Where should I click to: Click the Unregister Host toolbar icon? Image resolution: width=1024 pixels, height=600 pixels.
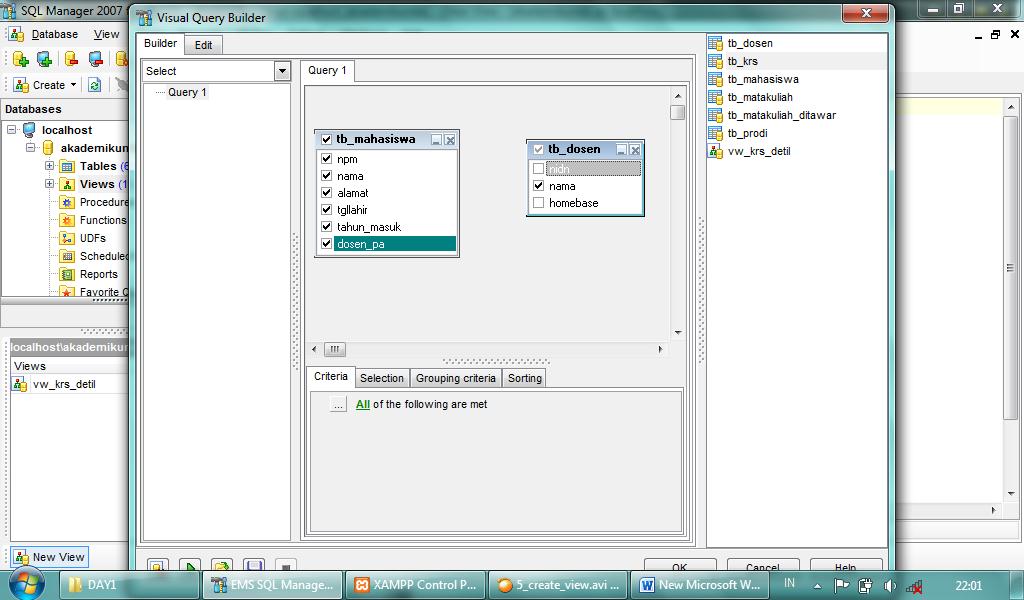click(95, 59)
